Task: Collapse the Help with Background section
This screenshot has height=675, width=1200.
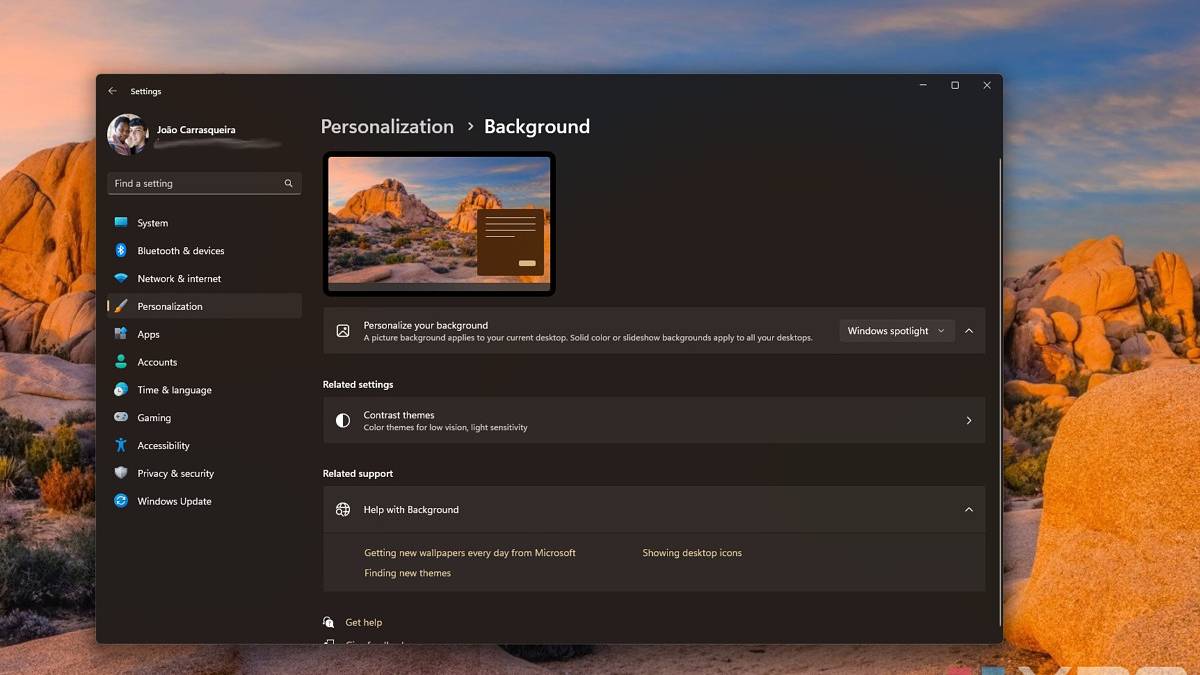Action: click(x=968, y=510)
